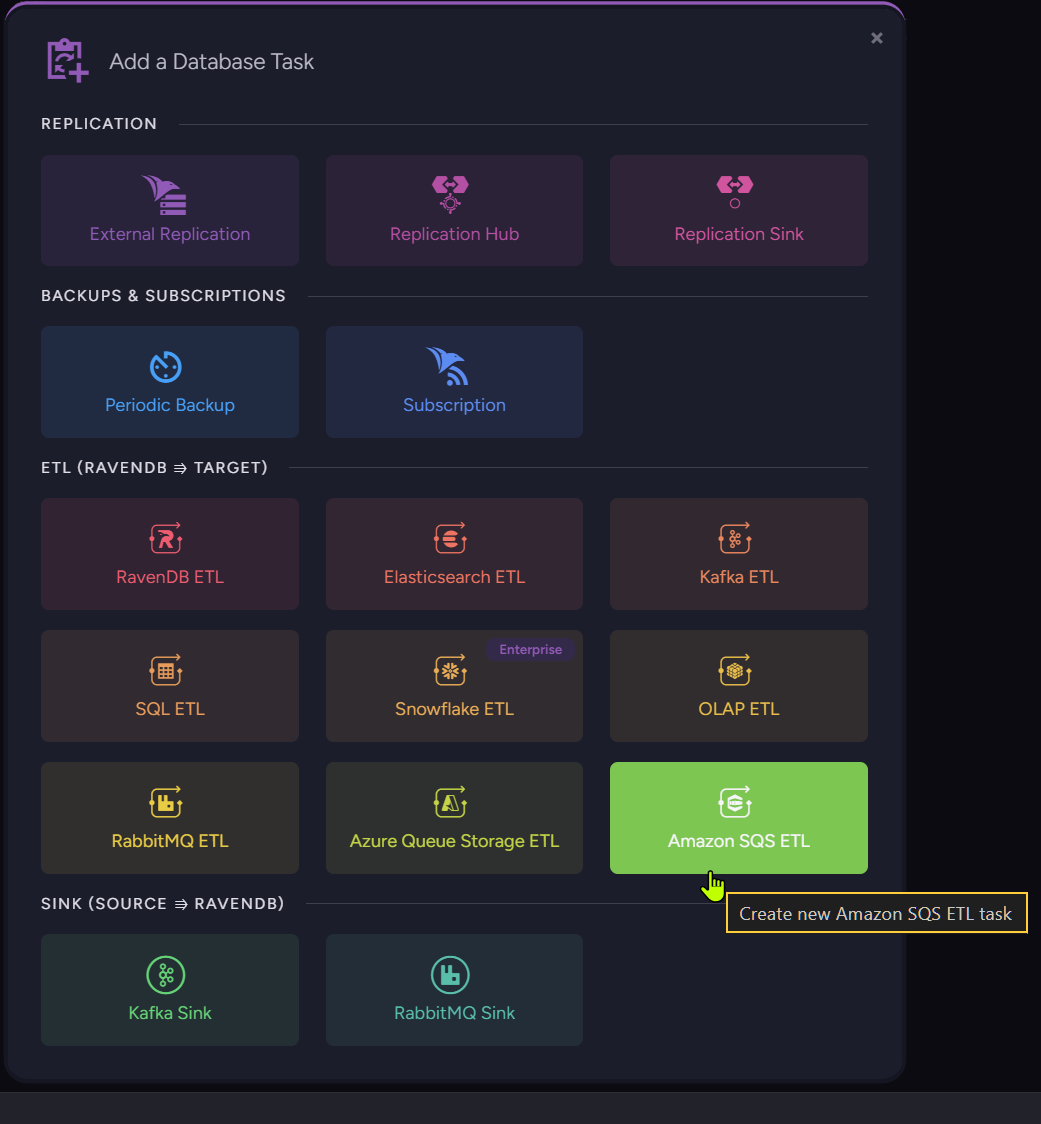This screenshot has height=1124, width=1041.
Task: Click the highlighted Amazon SQS ETL label
Action: [x=738, y=841]
